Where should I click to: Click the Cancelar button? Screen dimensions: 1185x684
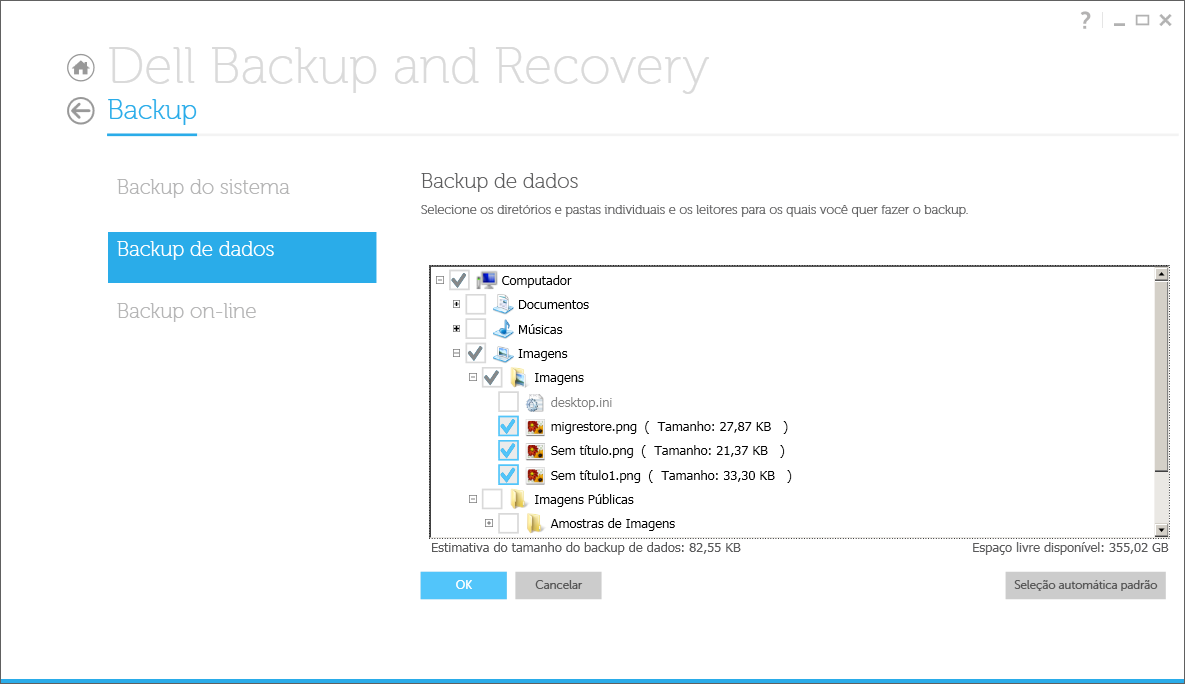pyautogui.click(x=558, y=585)
